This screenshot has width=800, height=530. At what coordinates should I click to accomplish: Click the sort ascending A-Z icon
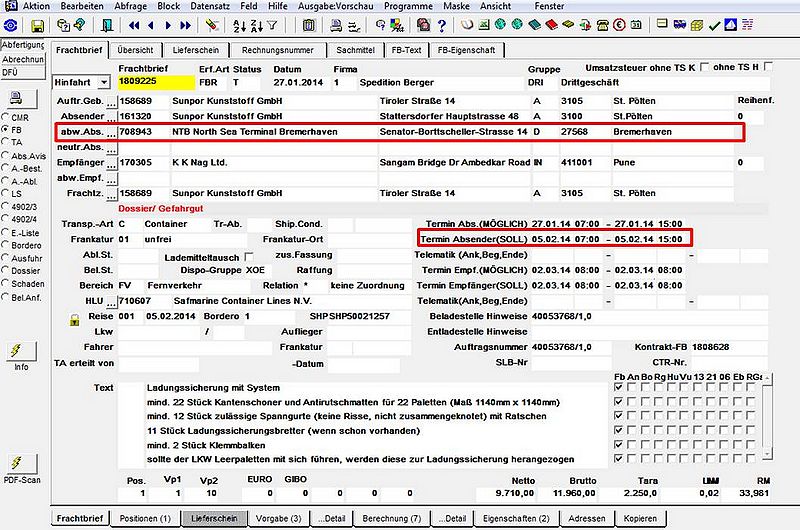[239, 26]
